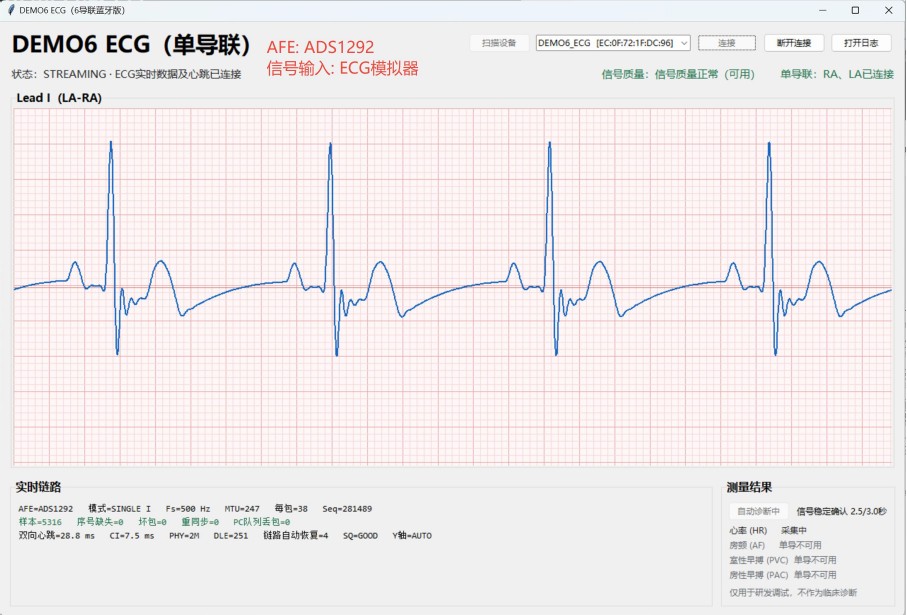Click the SQ=GOOD value
Viewport: 907px width, 615px height.
coord(360,536)
